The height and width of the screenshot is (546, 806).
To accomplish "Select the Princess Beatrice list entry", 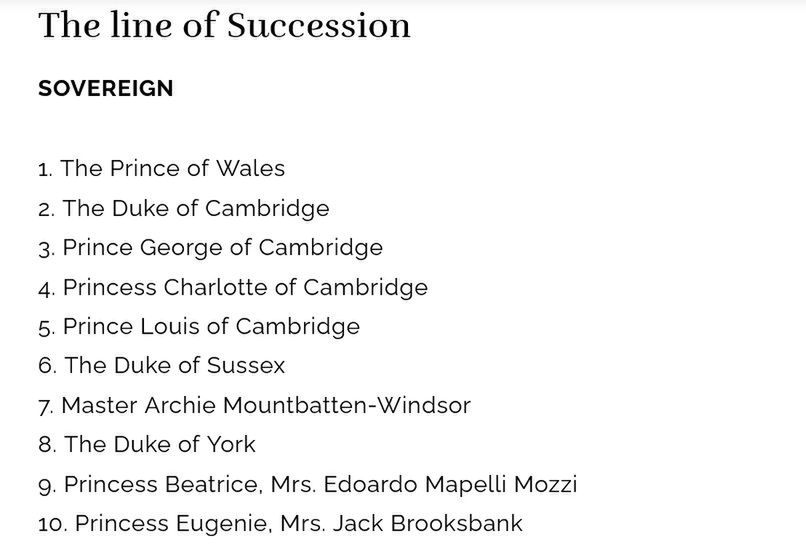I will tap(307, 485).
